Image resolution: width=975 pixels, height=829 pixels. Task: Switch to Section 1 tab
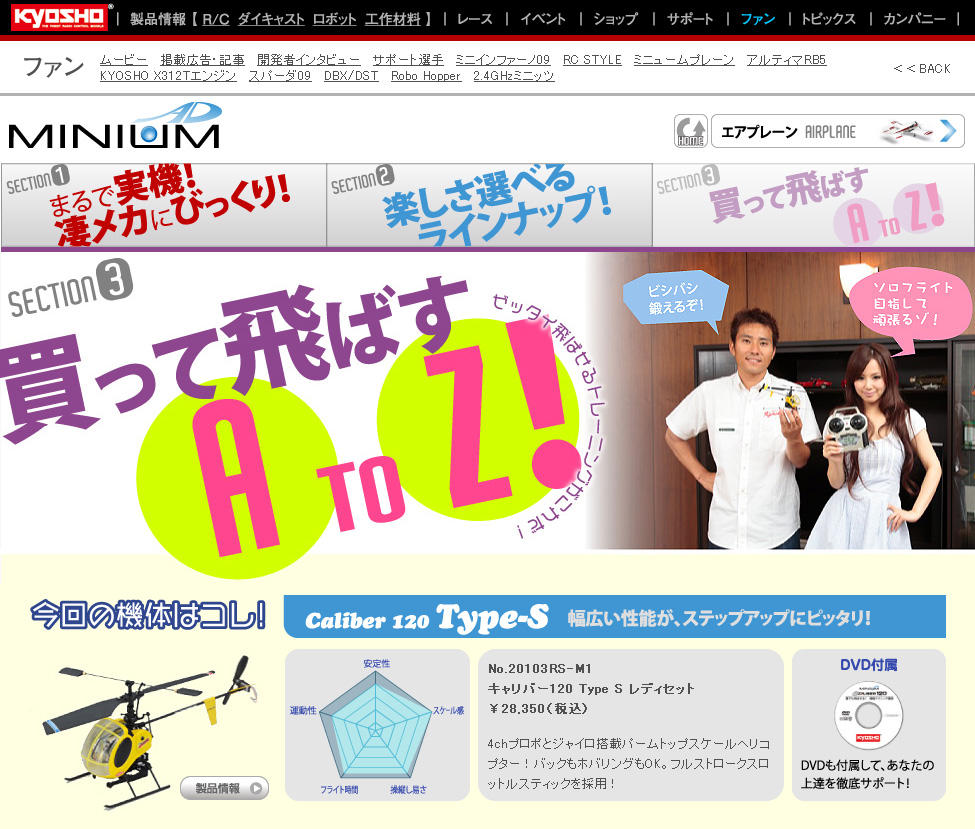coord(164,205)
